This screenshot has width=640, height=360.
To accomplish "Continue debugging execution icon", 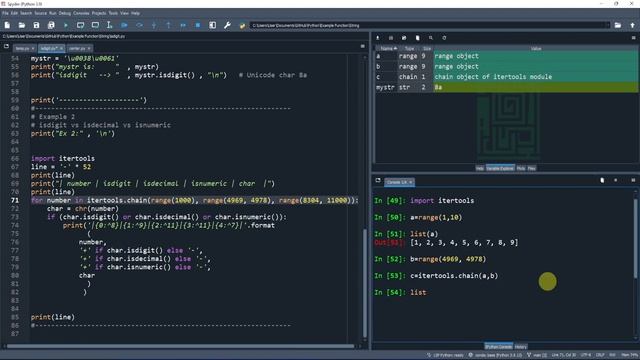I will click(x=183, y=25).
